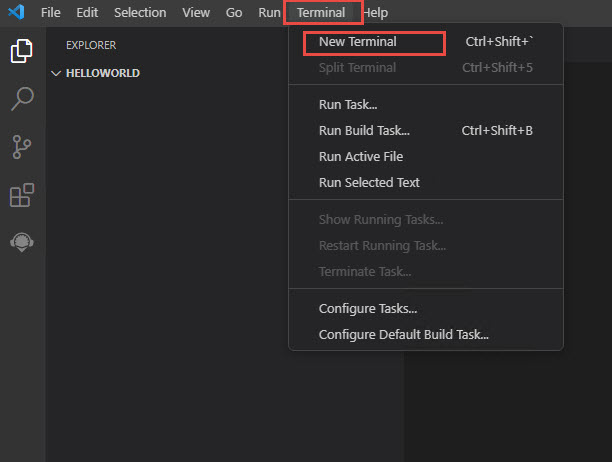Click Restart Running Task... entry
This screenshot has height=462, width=612.
[x=426, y=246]
